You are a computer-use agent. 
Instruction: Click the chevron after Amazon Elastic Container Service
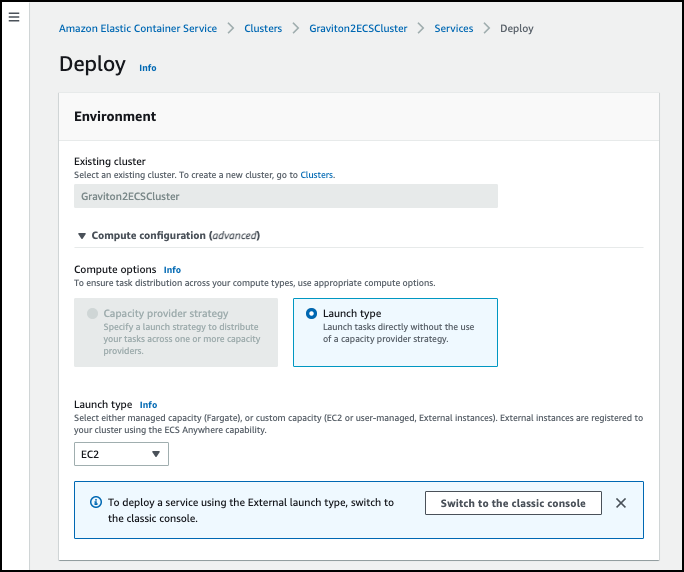point(231,28)
